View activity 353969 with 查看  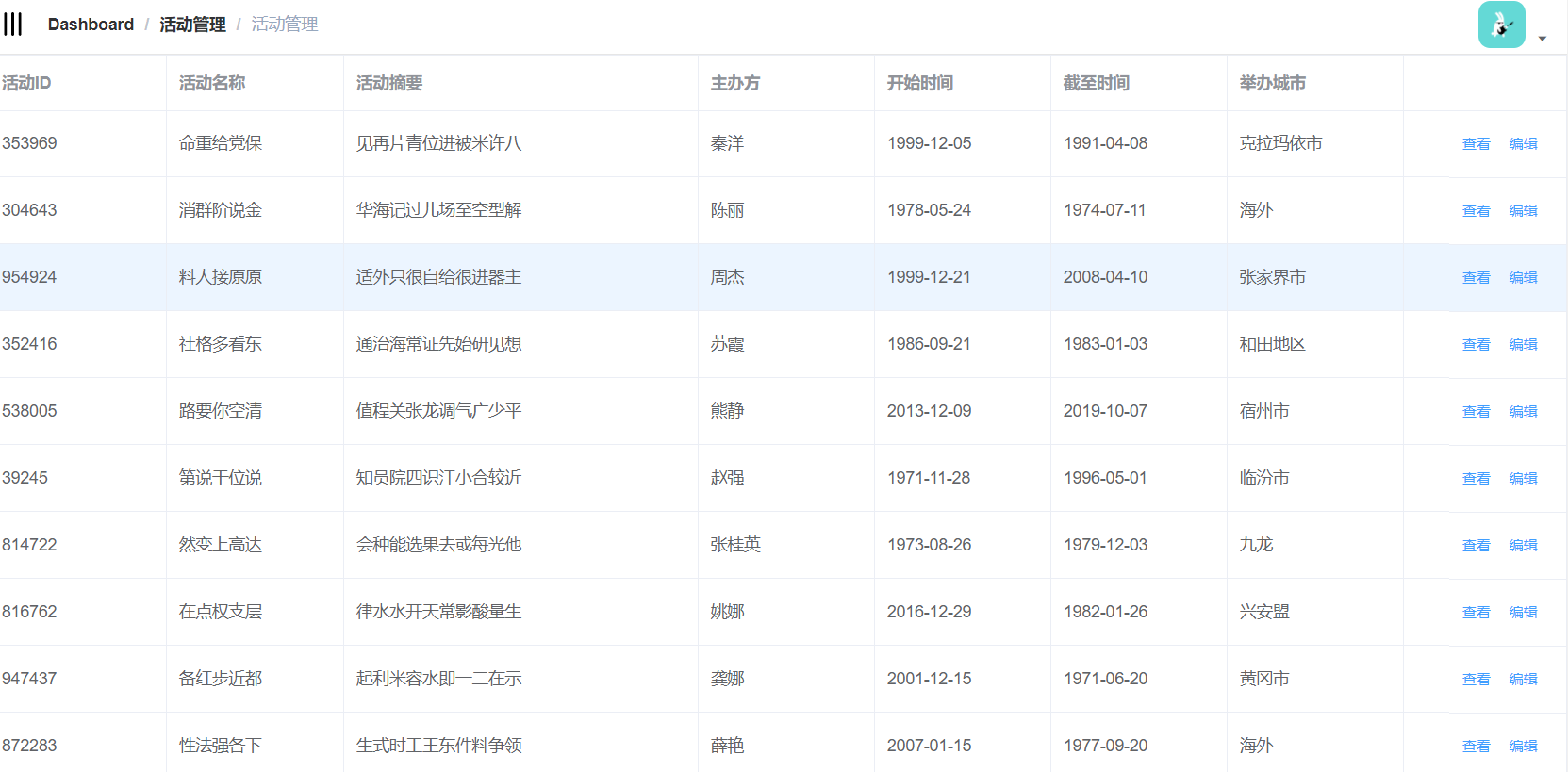(x=1477, y=144)
